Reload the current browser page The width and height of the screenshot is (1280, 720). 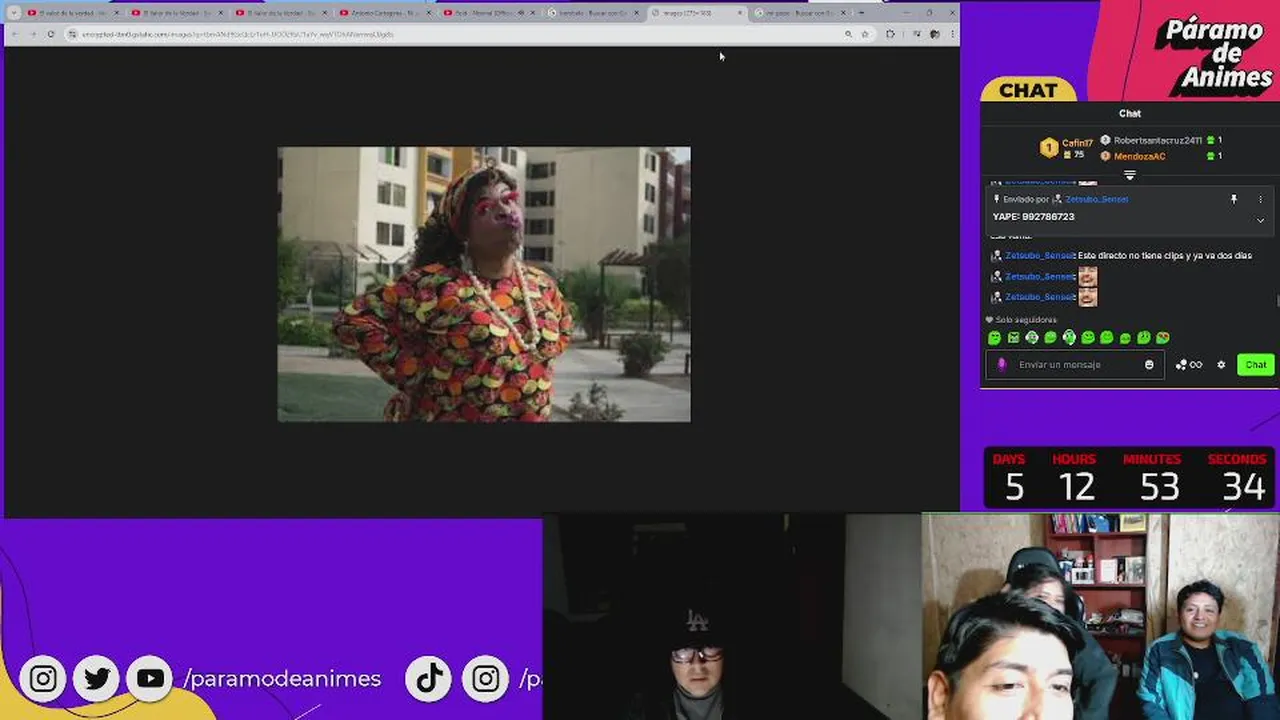pyautogui.click(x=50, y=34)
